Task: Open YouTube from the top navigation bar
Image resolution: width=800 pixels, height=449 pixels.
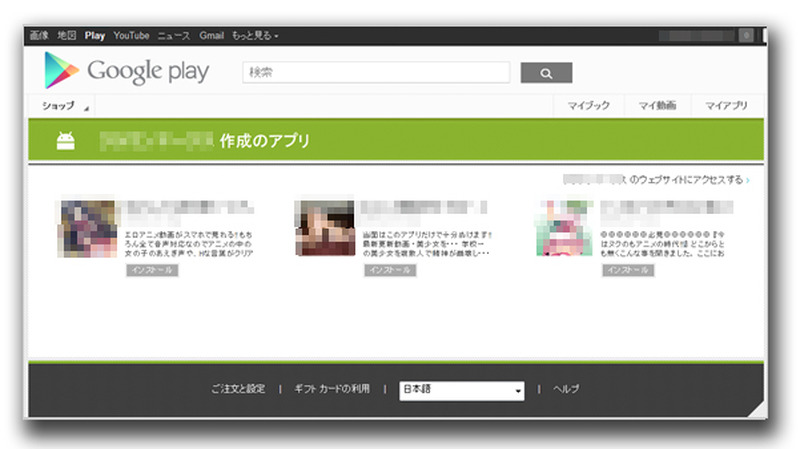Action: pos(131,35)
